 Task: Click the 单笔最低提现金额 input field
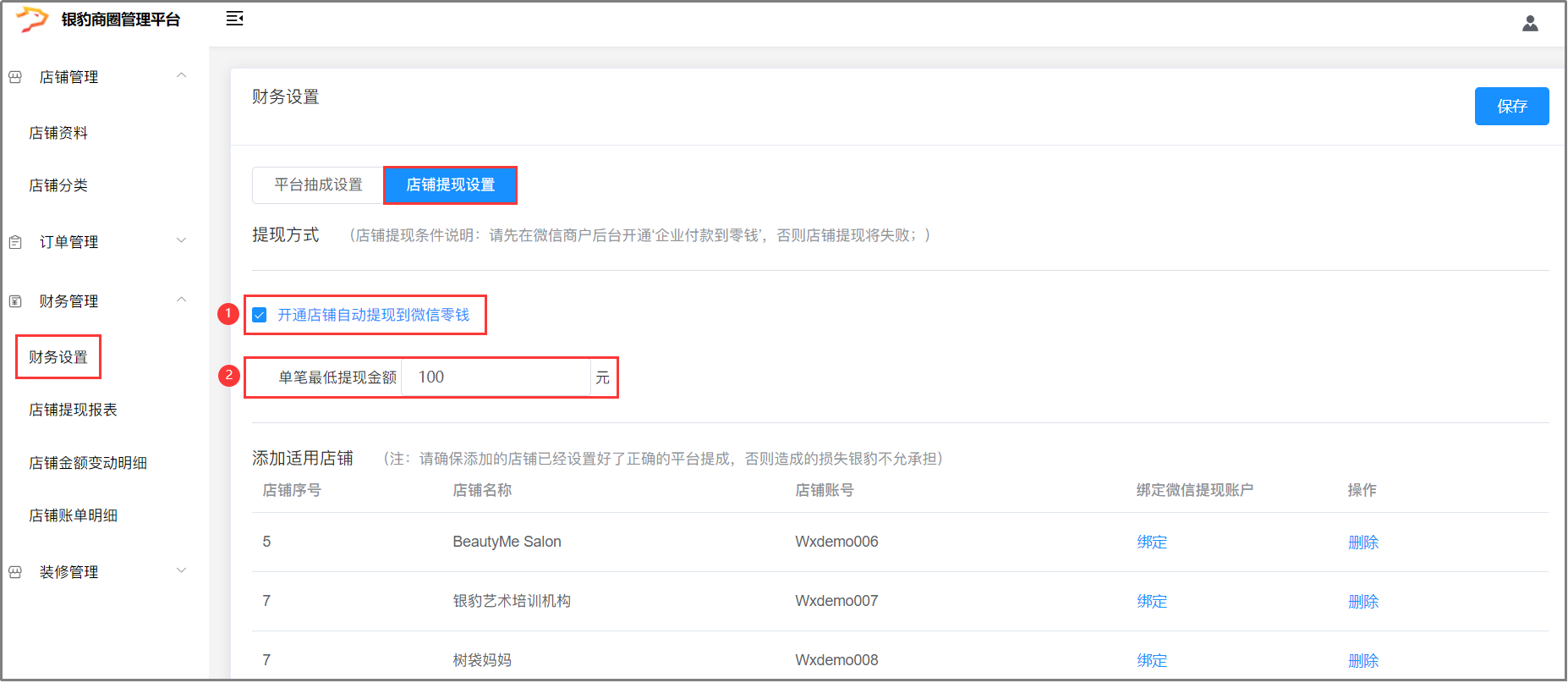click(x=495, y=377)
